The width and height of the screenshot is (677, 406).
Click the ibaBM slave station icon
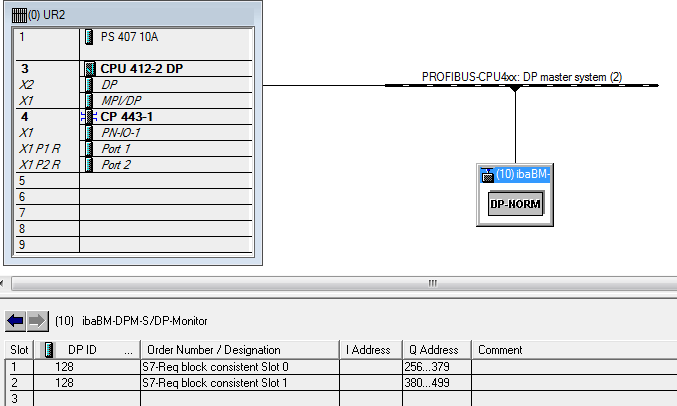coord(487,175)
